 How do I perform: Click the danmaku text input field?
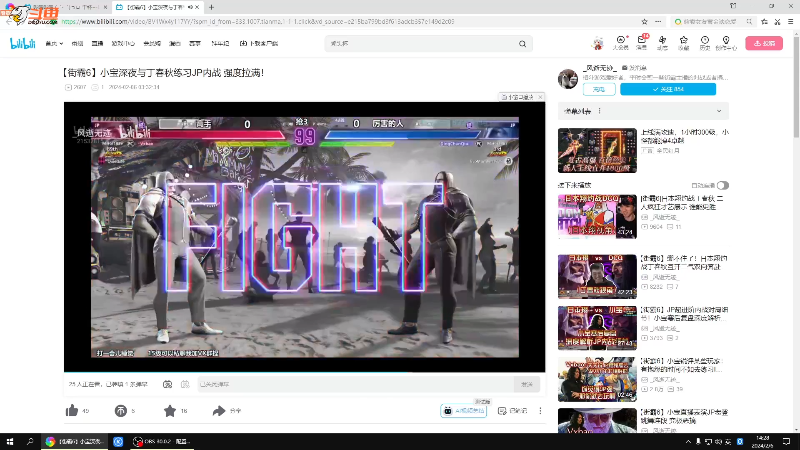pyautogui.click(x=356, y=384)
